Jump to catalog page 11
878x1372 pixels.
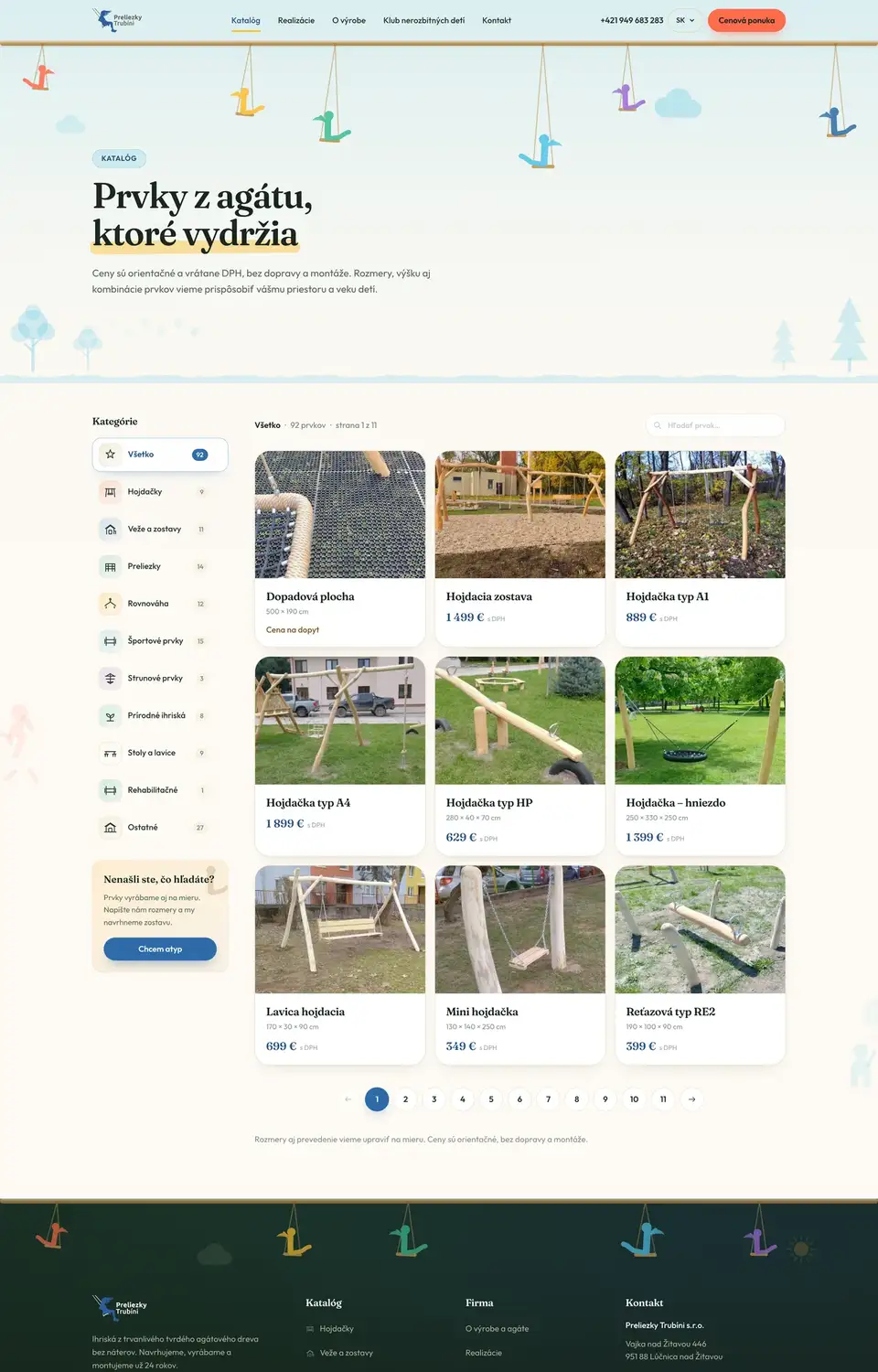(x=663, y=1099)
